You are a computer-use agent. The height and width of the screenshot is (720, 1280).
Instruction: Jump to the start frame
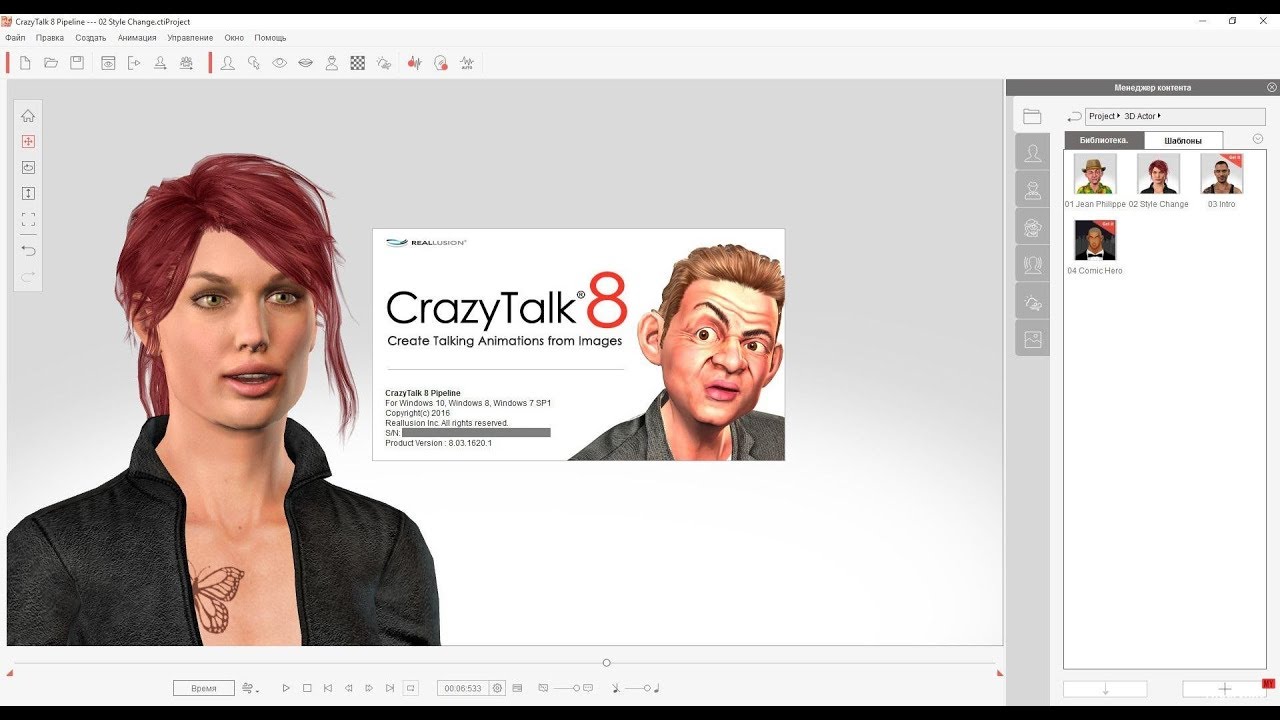328,688
